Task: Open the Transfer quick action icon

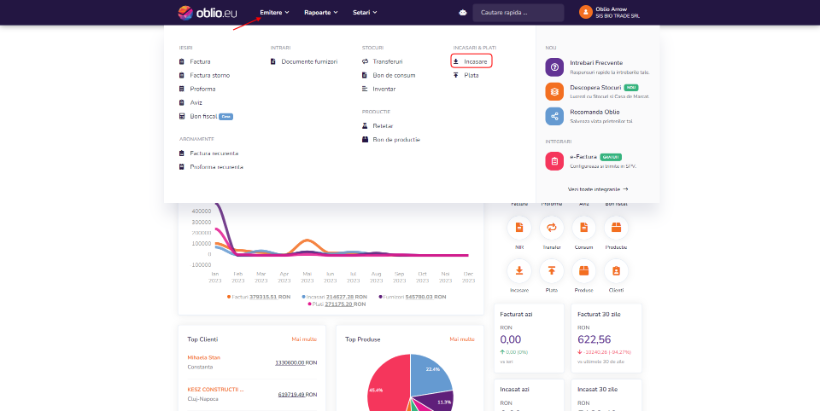Action: 552,228
